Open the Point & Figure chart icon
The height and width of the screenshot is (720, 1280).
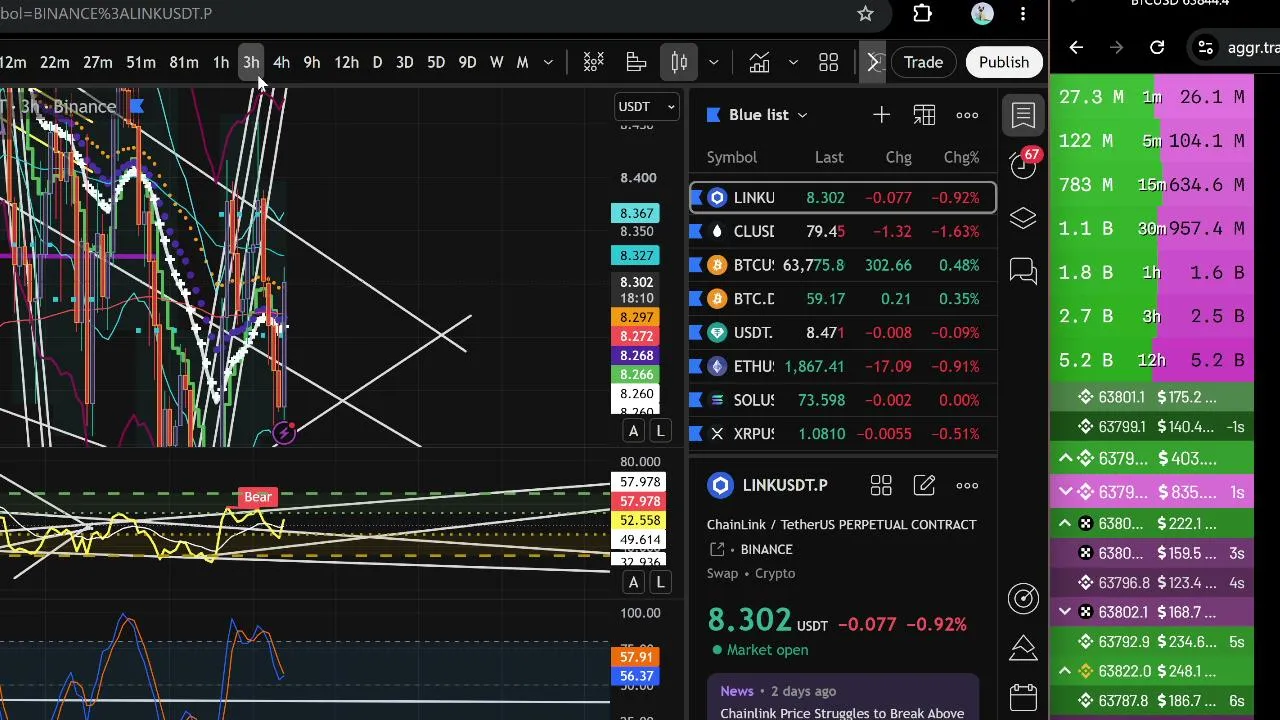593,63
